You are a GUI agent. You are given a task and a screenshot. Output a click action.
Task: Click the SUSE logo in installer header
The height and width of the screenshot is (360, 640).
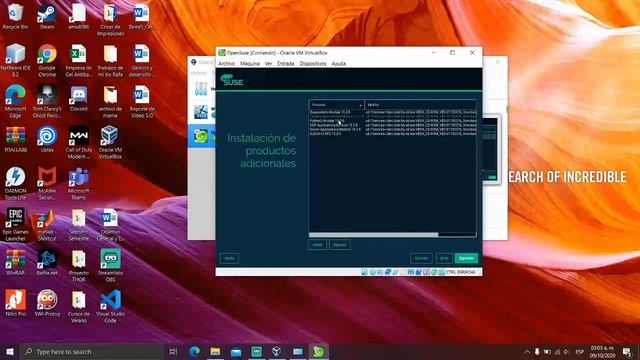click(231, 80)
